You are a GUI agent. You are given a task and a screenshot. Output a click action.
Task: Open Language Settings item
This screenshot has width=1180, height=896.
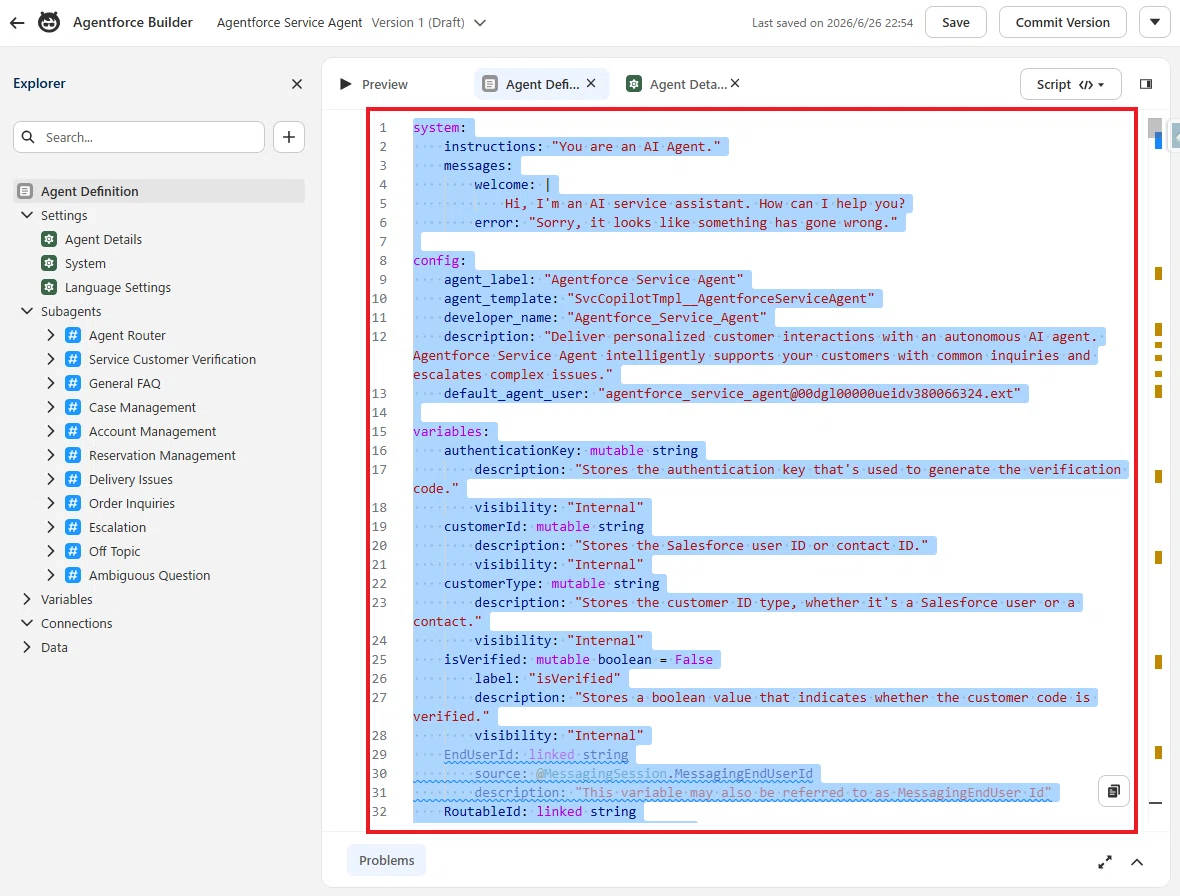[117, 287]
